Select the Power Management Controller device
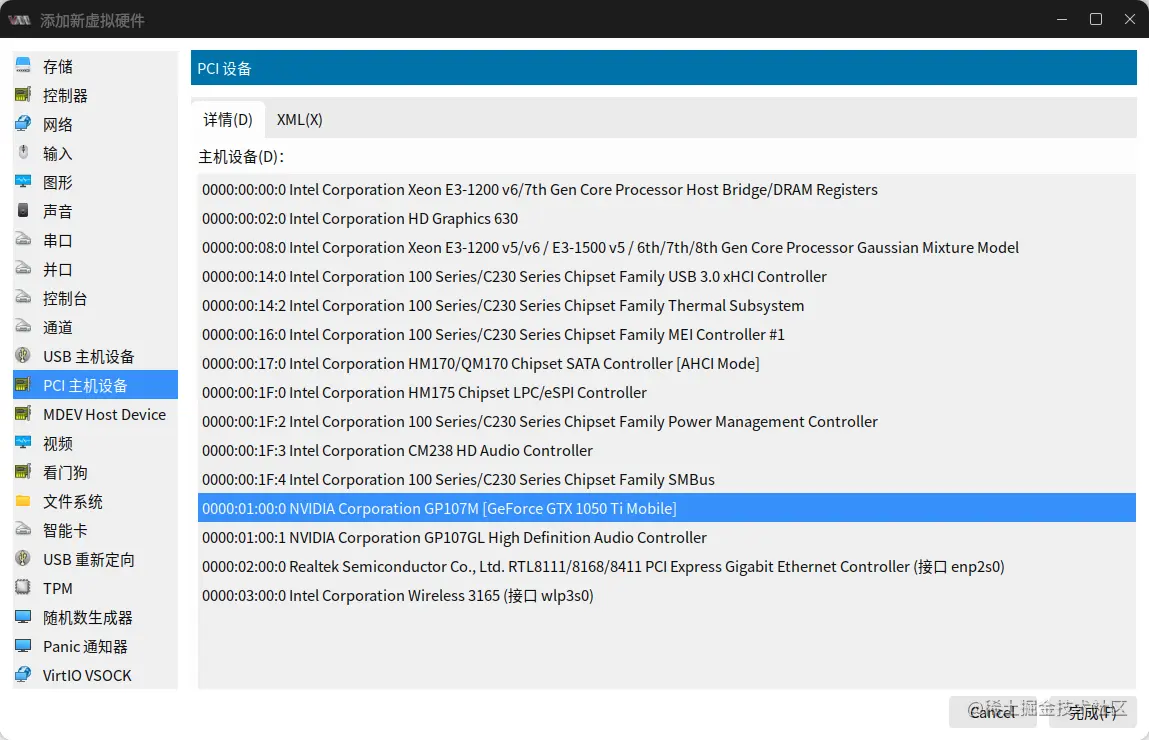 [667, 421]
